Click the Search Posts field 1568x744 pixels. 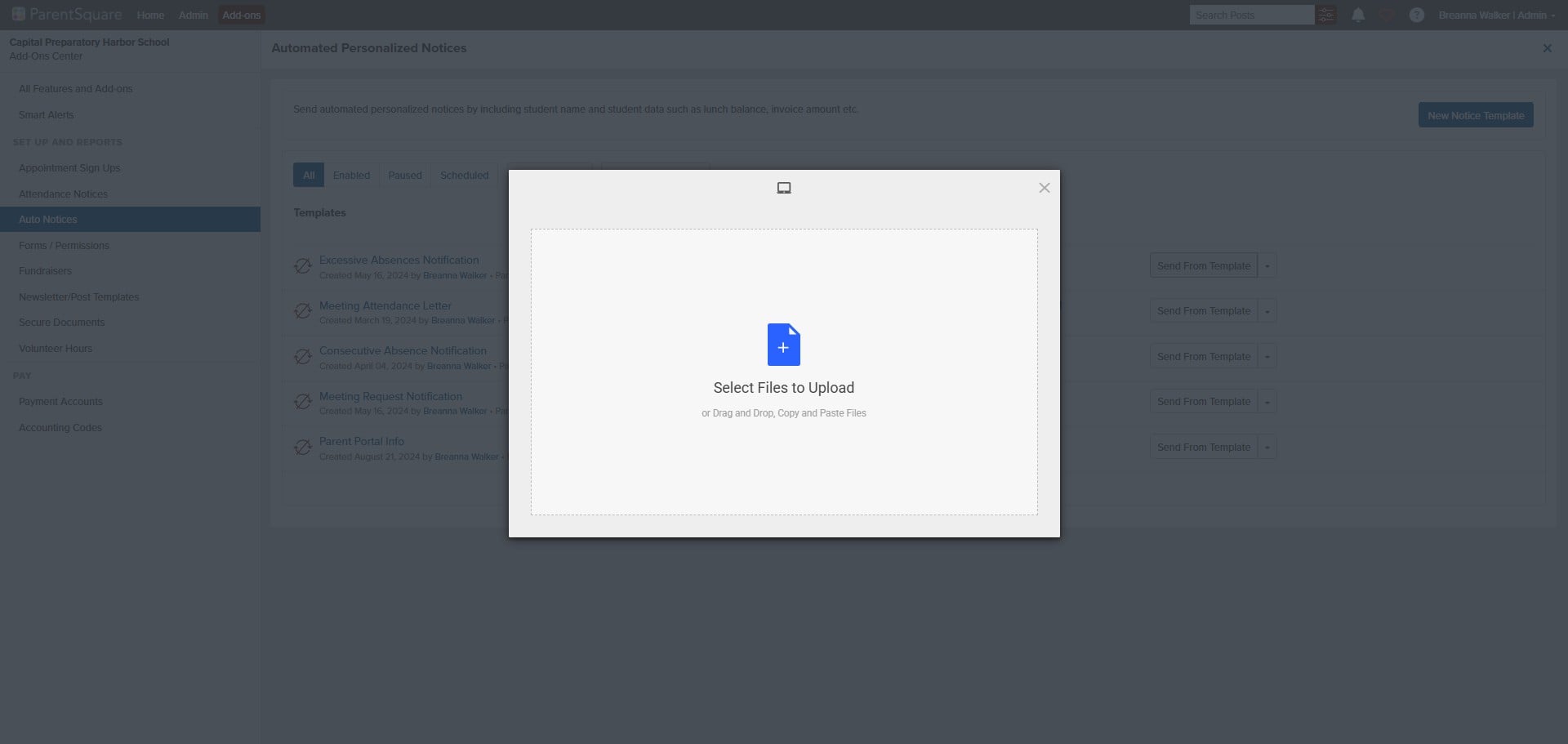tap(1251, 15)
